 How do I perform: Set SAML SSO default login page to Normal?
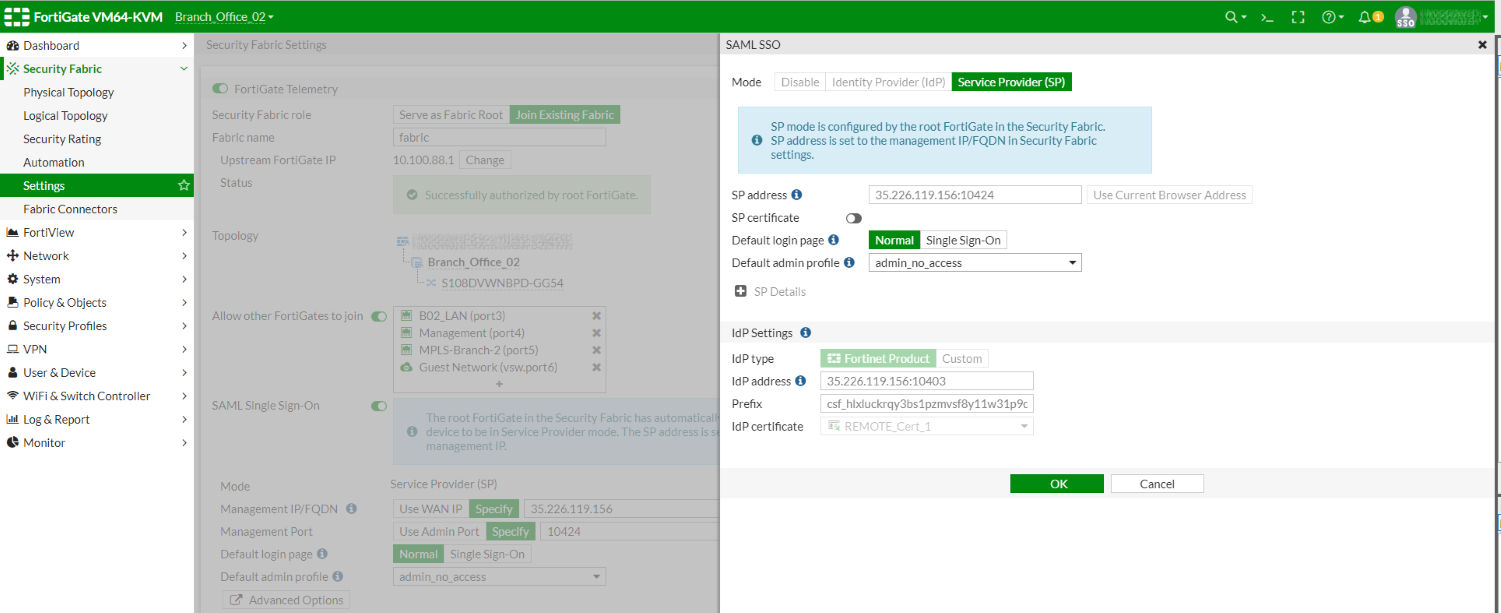894,240
